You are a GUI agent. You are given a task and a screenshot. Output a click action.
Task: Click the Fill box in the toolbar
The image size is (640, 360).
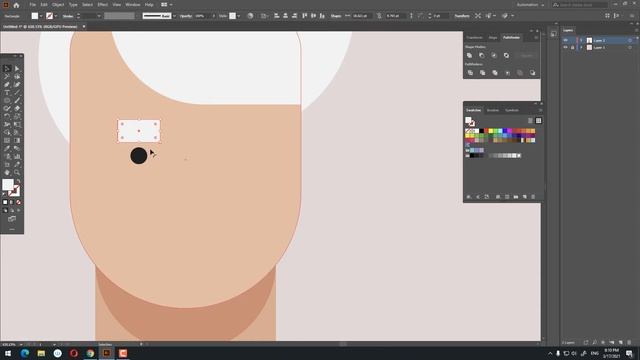8,184
